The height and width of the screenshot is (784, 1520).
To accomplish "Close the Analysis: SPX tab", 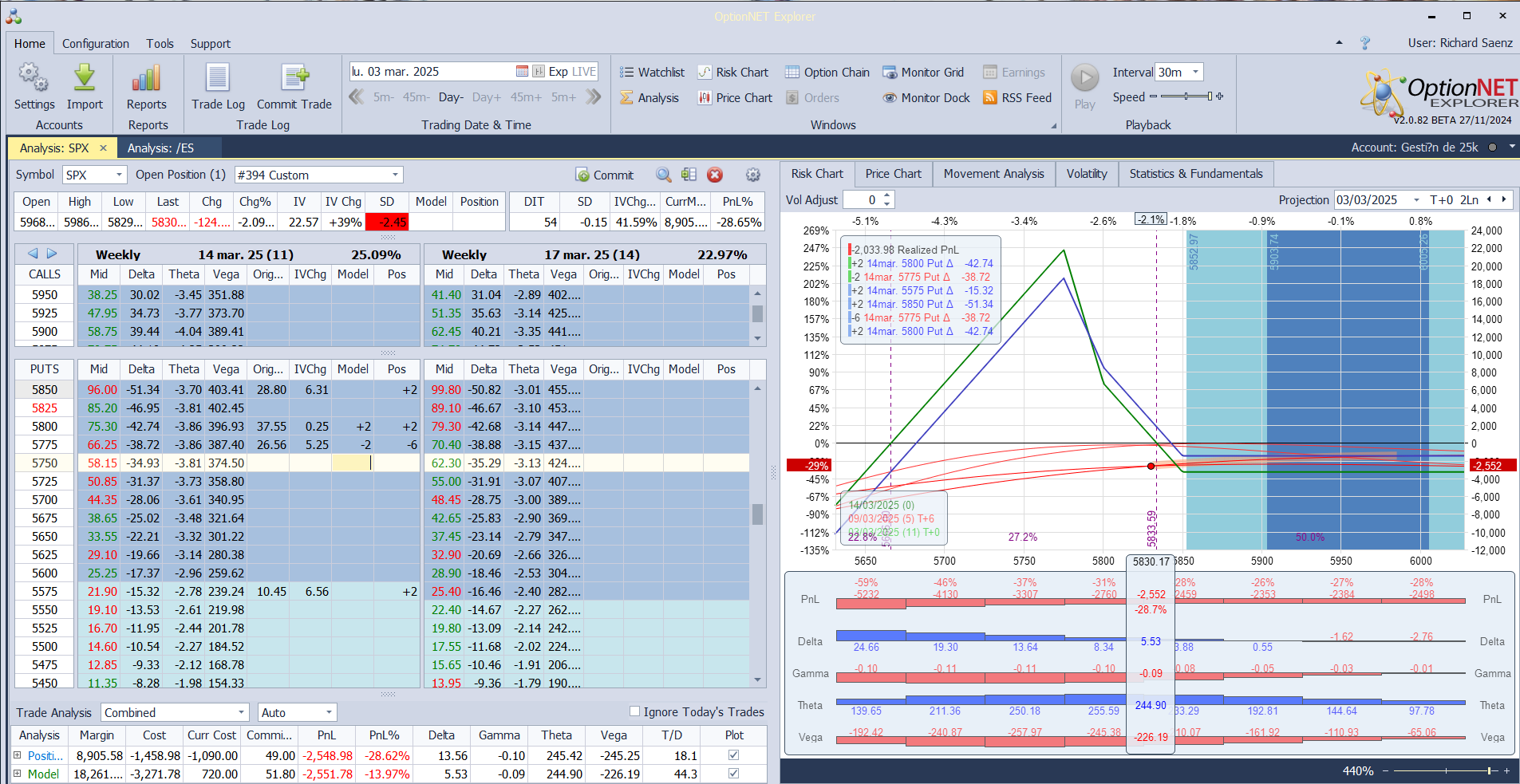I will pos(103,148).
